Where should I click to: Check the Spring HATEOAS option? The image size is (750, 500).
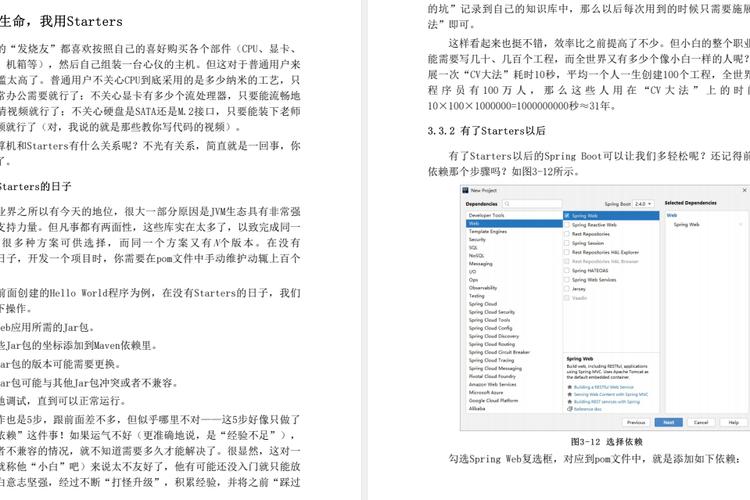tap(568, 270)
